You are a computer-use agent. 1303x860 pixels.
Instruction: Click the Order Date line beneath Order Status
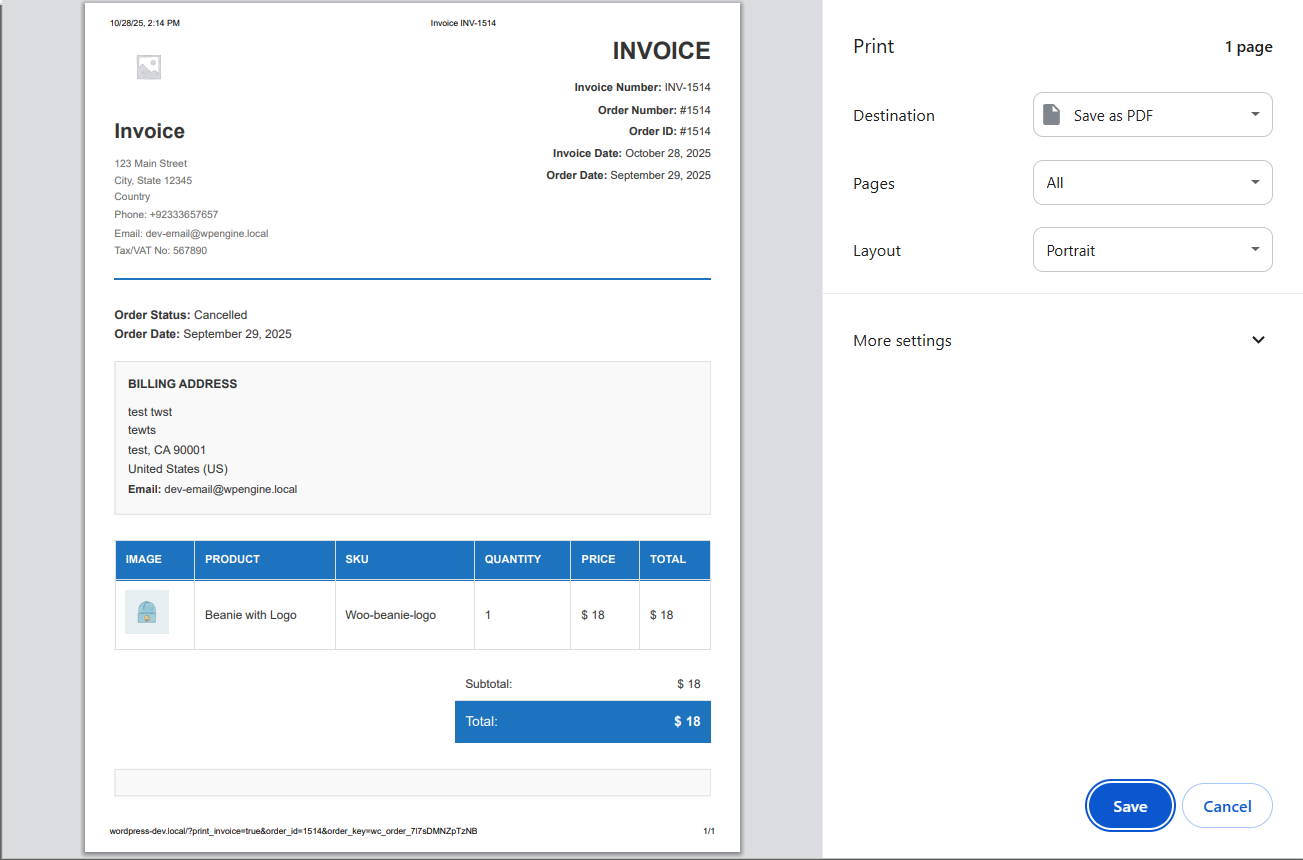tap(203, 334)
